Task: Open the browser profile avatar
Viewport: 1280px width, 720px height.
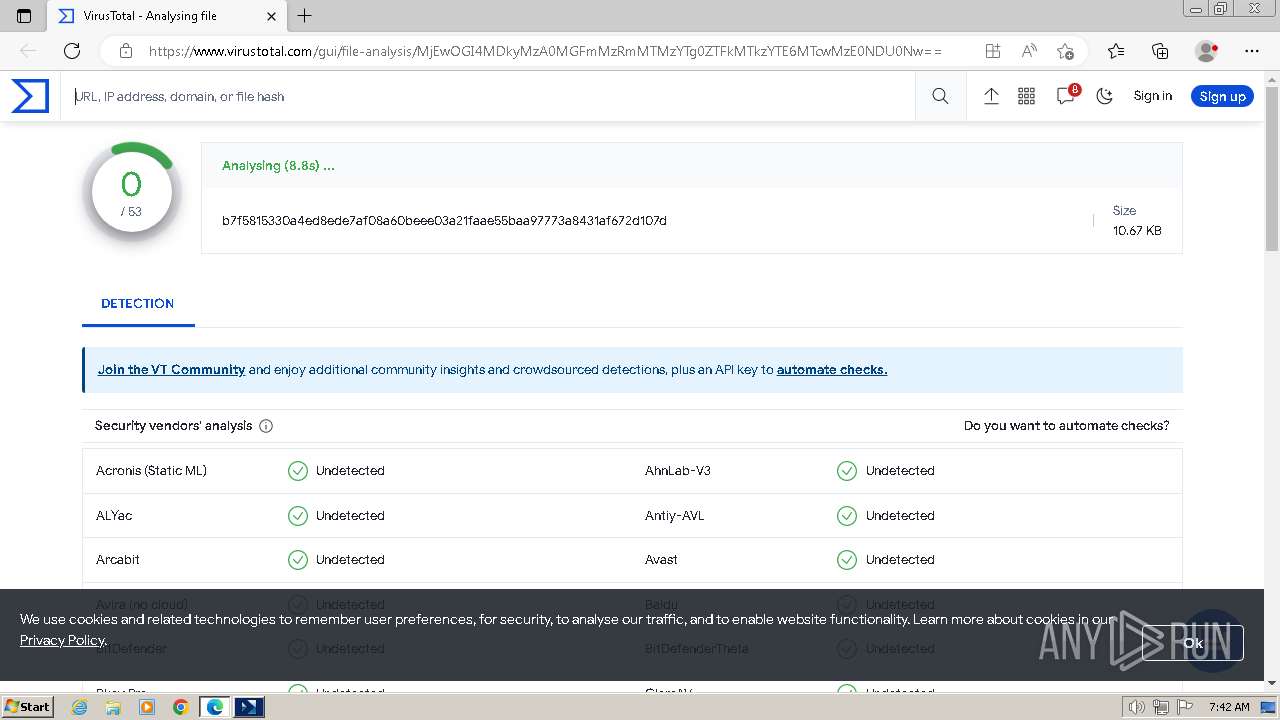Action: point(1207,51)
